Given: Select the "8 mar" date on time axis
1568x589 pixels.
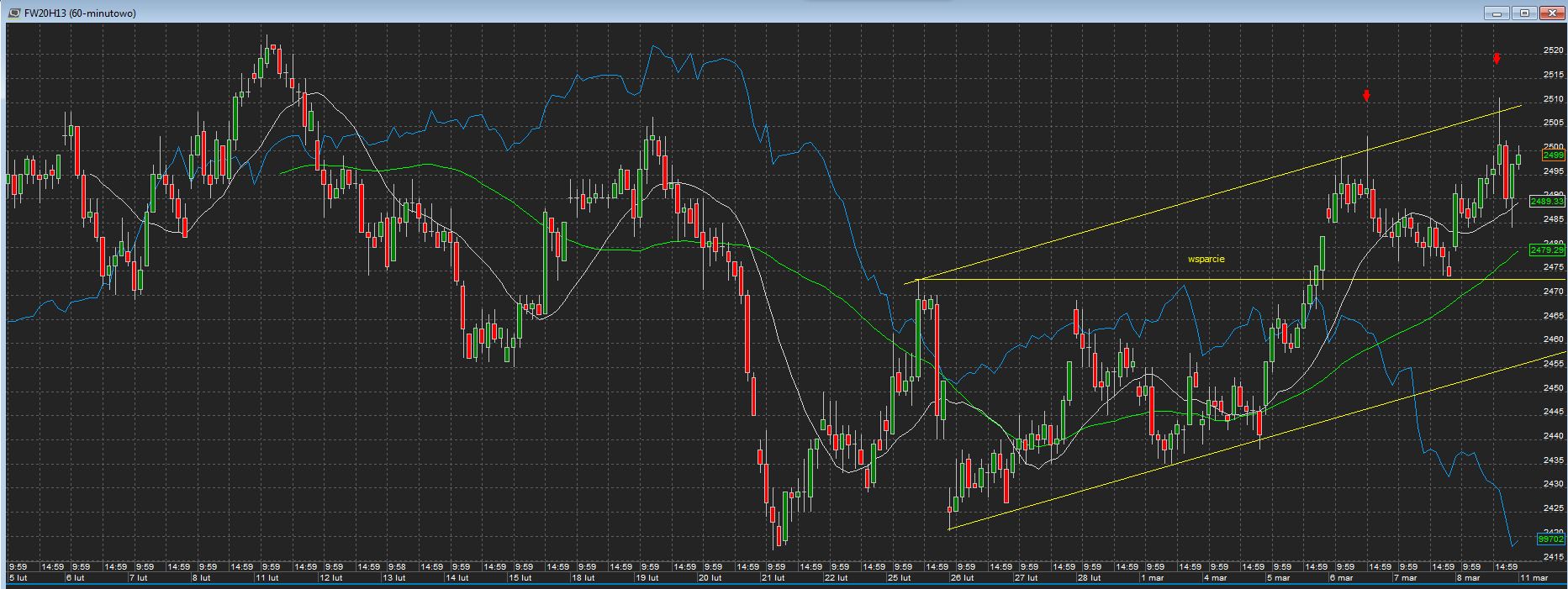Looking at the screenshot, I should (1468, 578).
